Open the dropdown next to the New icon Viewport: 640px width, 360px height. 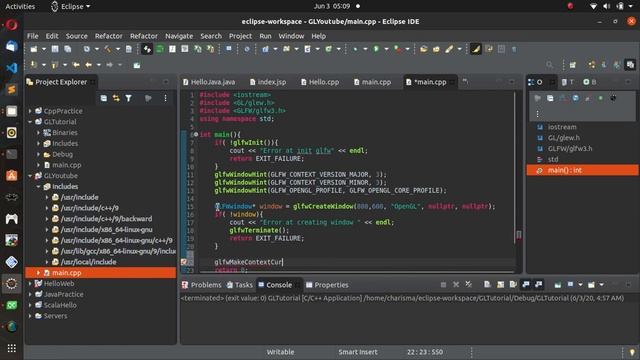pos(43,49)
